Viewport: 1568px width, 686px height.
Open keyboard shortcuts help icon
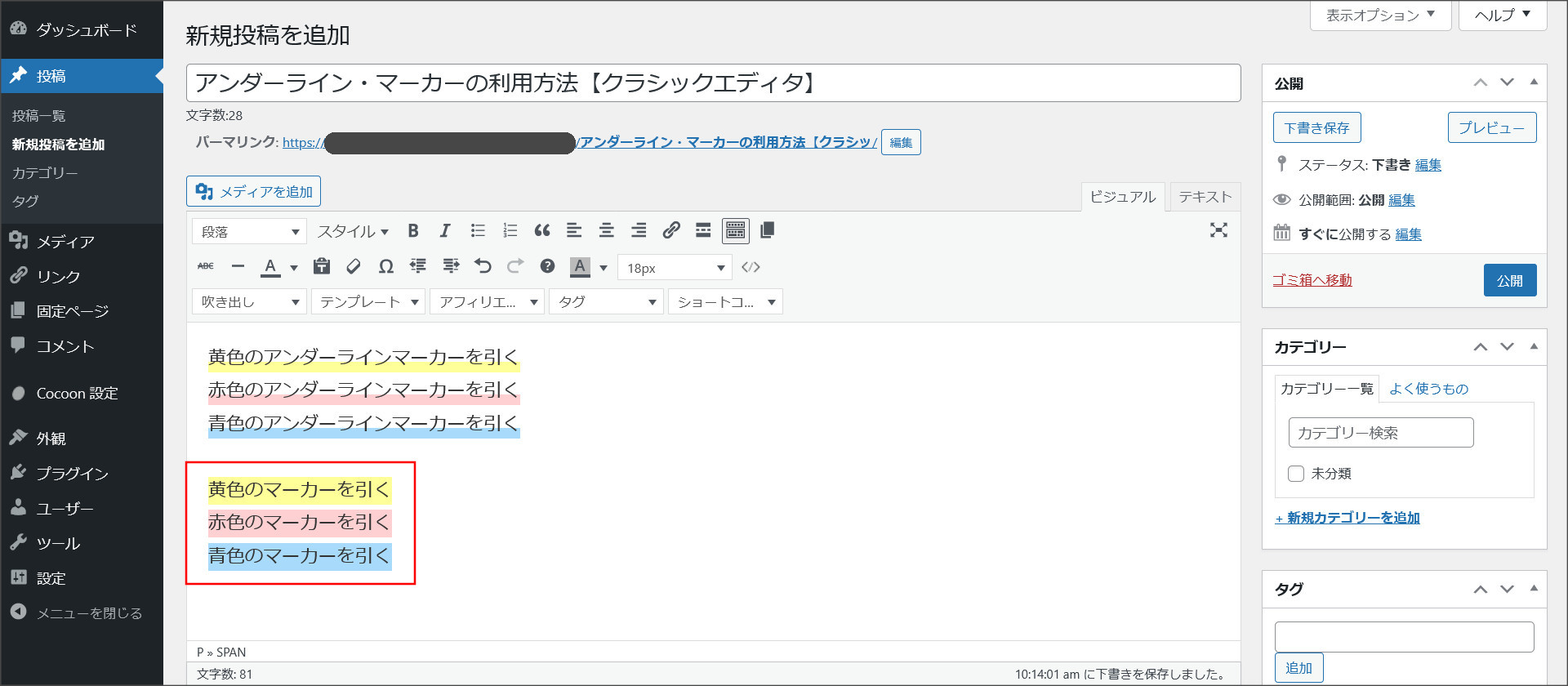pyautogui.click(x=547, y=266)
